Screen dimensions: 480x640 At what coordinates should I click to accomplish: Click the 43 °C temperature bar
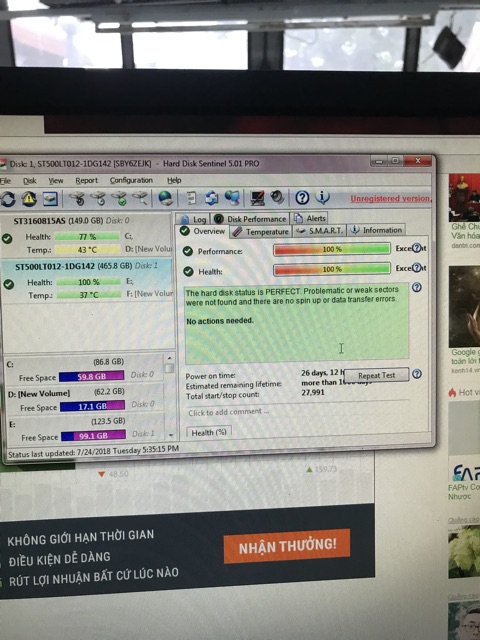point(87,249)
